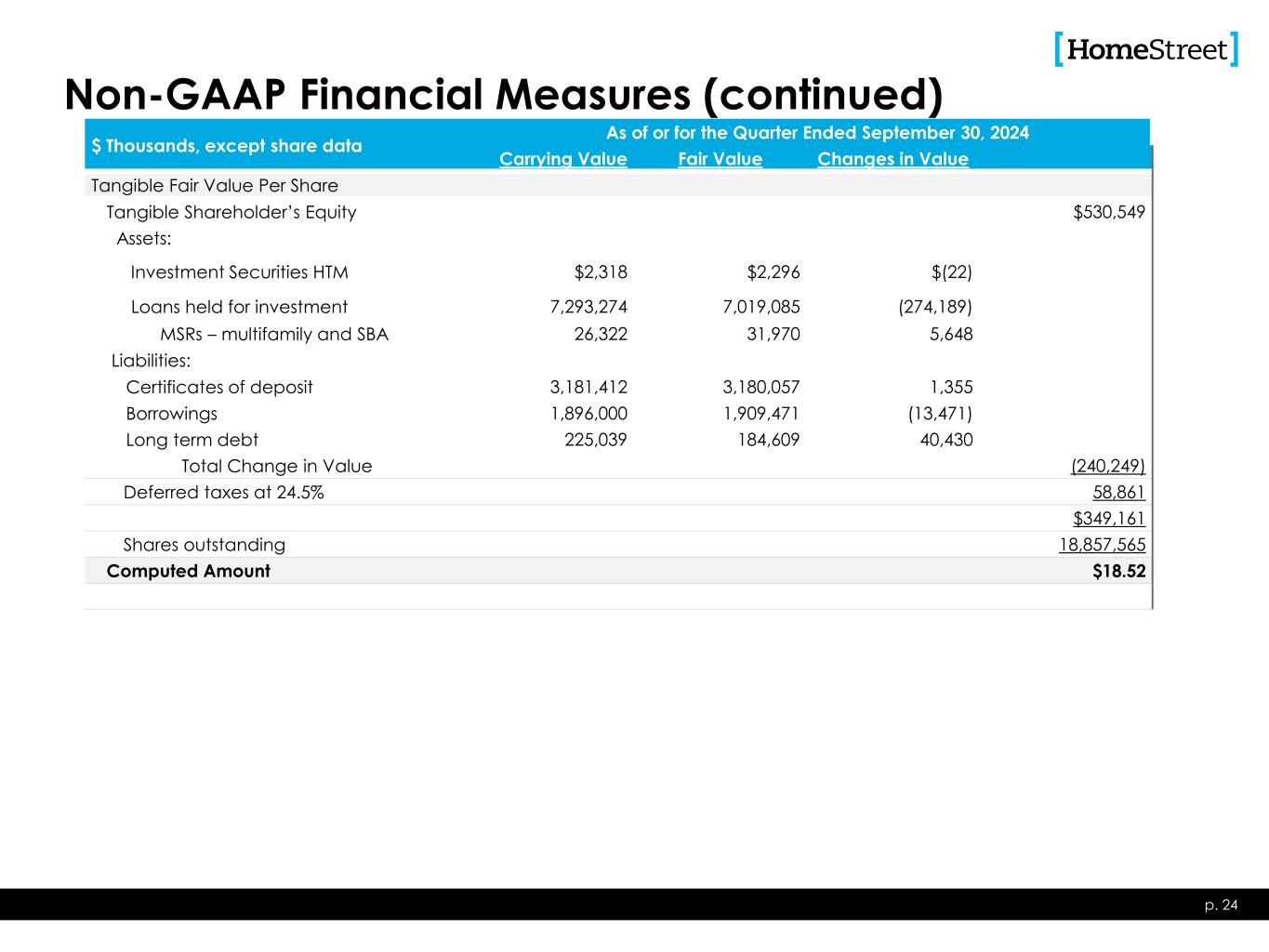1269x952 pixels.
Task: Click the Deferred taxes at 24.5% label
Action: [x=224, y=492]
